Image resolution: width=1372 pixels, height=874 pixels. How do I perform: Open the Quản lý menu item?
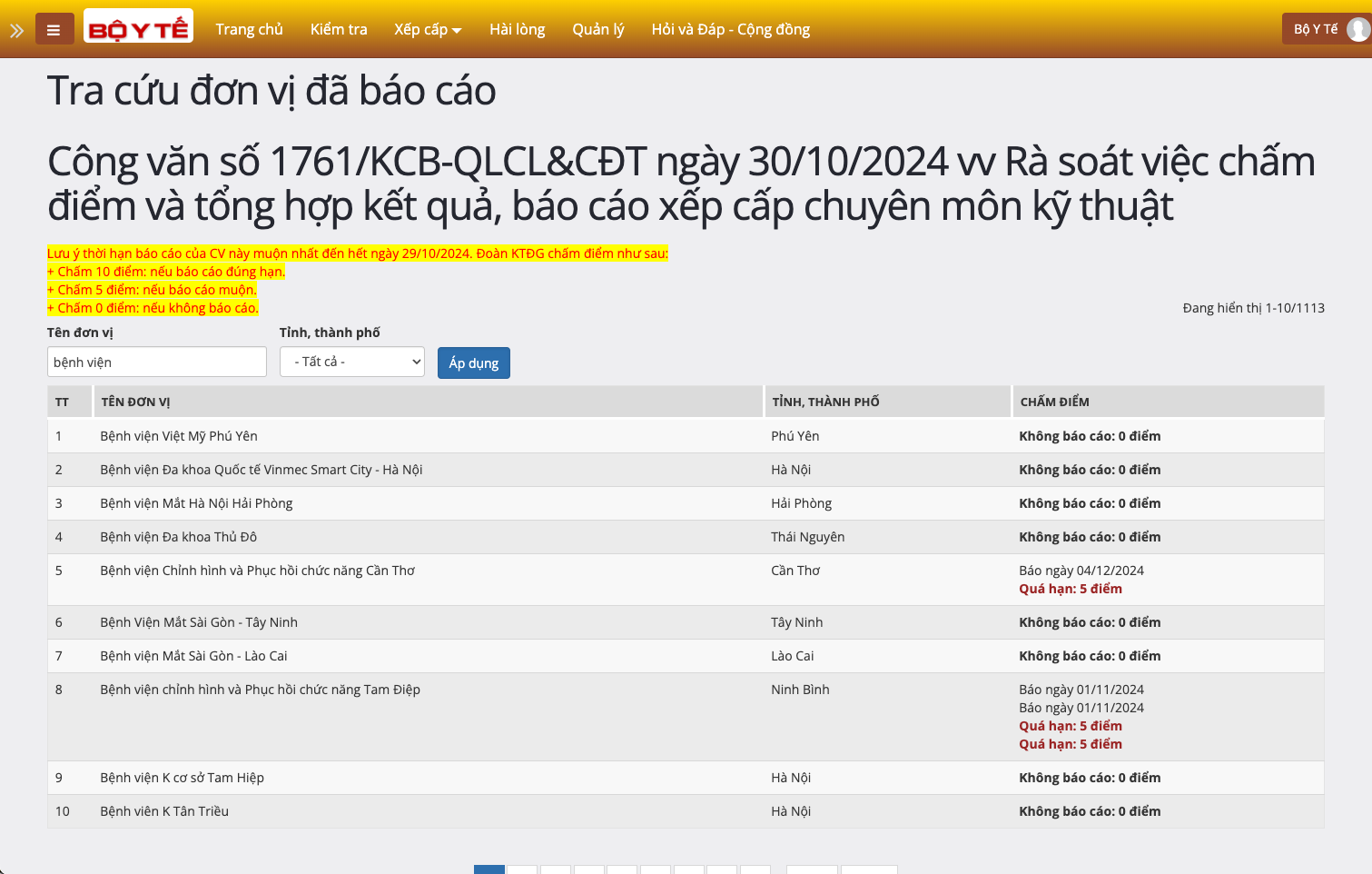597,29
